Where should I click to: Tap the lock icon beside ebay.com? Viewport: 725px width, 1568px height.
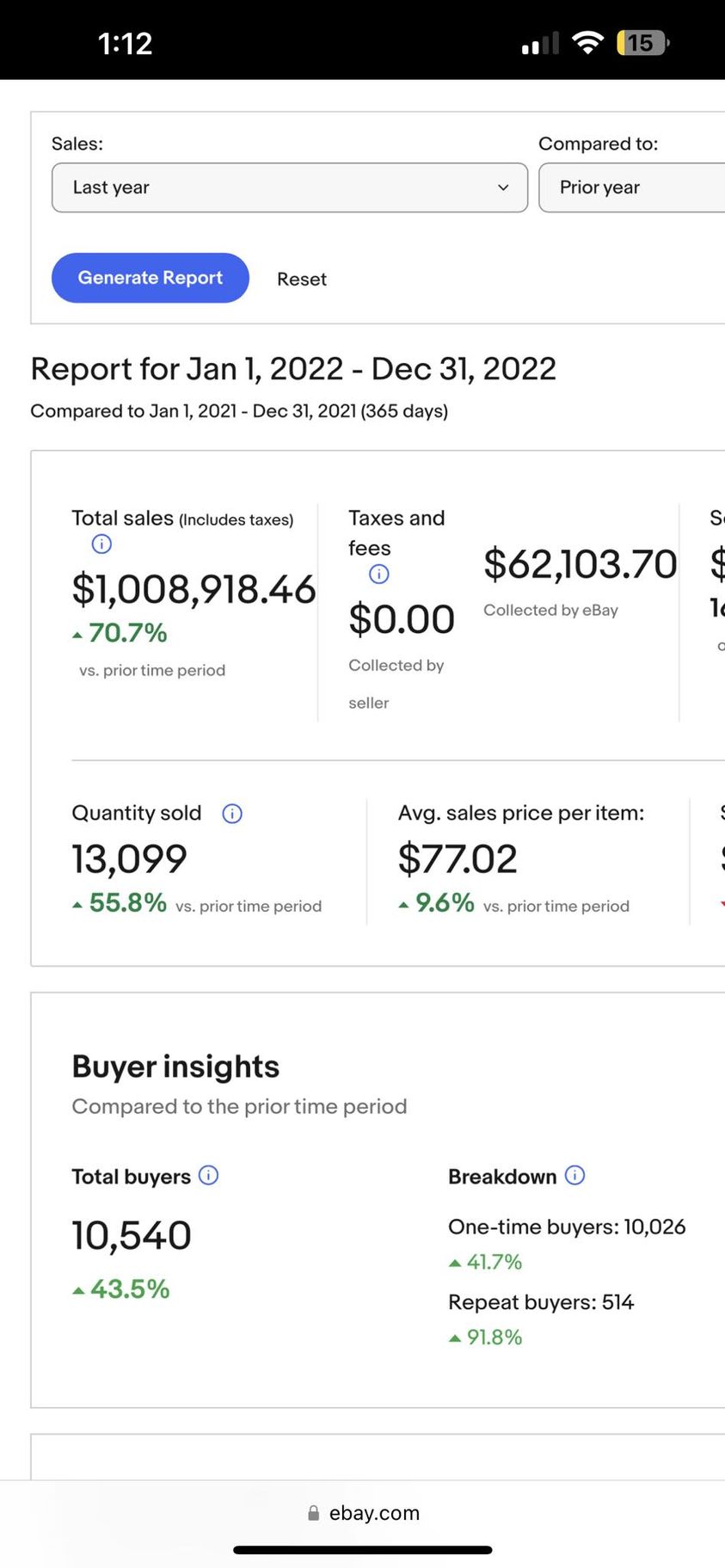coord(314,1513)
